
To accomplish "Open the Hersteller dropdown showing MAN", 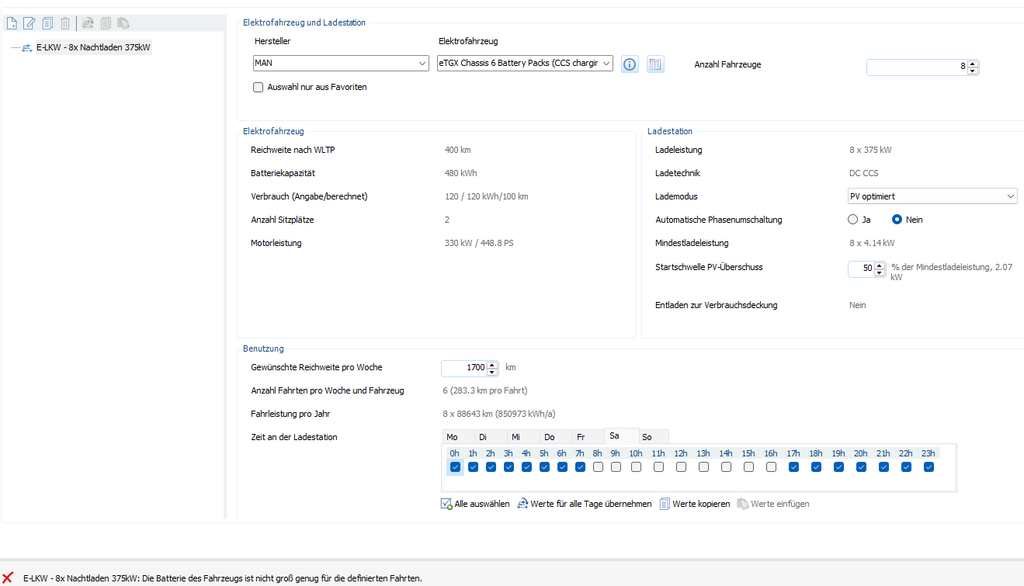I will (340, 63).
